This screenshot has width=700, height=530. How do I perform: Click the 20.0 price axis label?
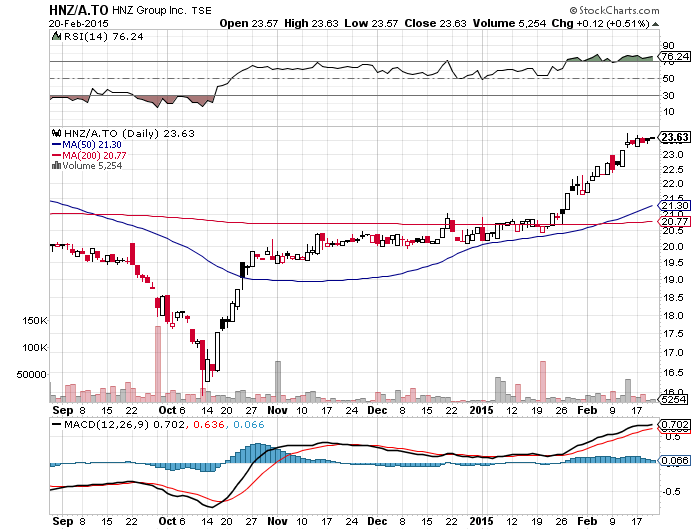click(673, 246)
